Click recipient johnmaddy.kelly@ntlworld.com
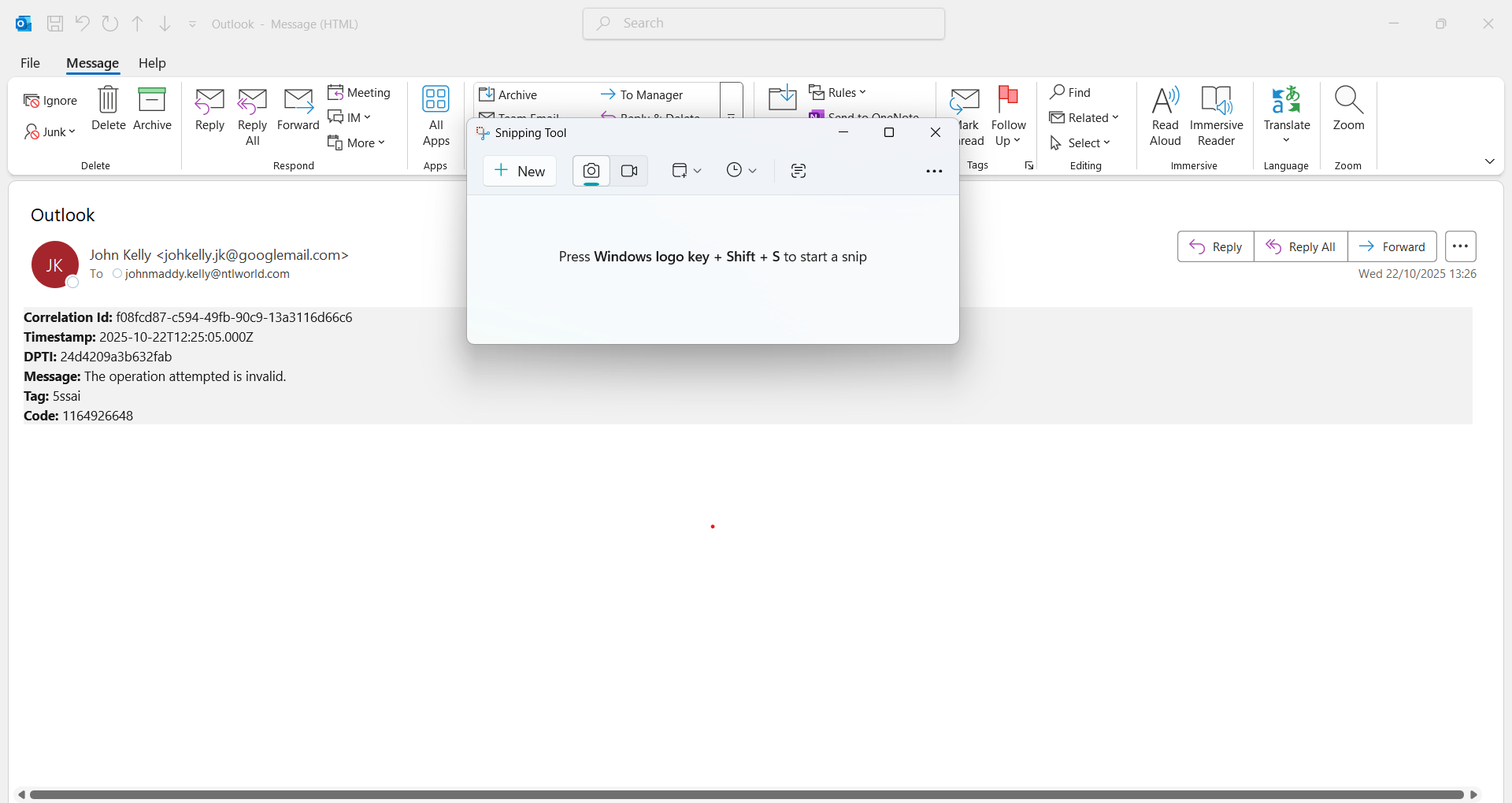The image size is (1512, 803). [207, 274]
